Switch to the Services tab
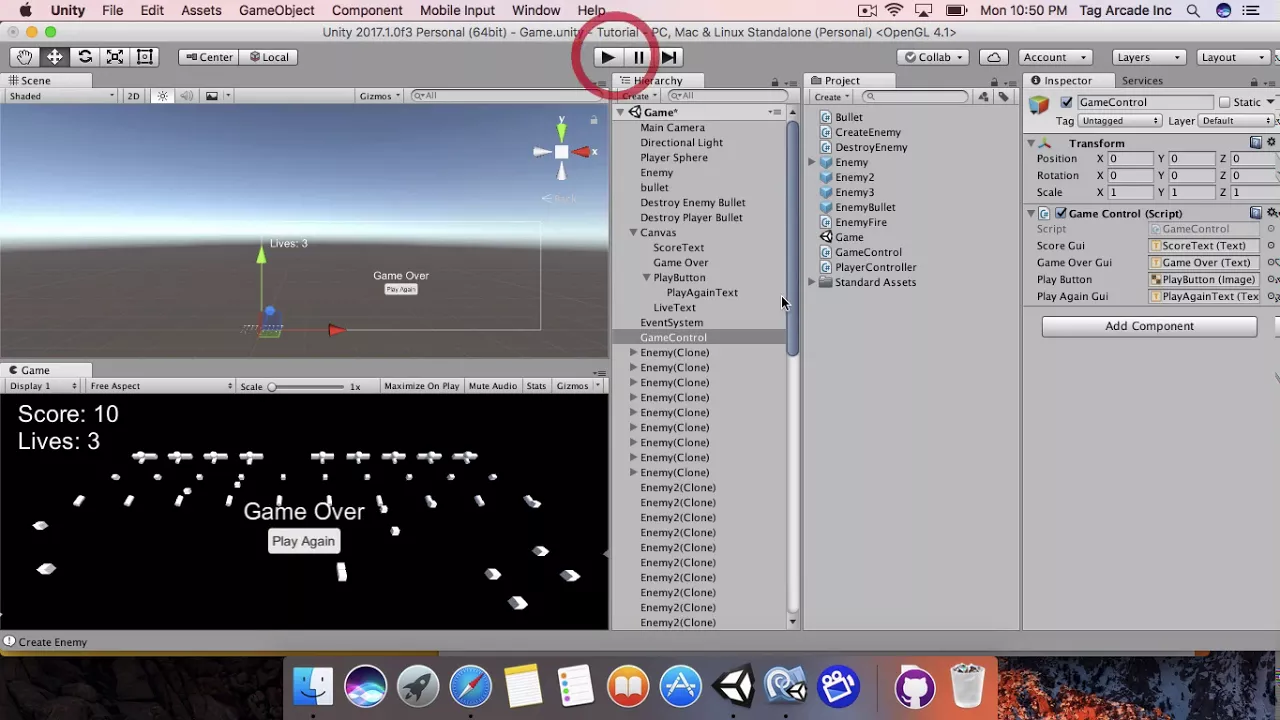 click(1142, 81)
